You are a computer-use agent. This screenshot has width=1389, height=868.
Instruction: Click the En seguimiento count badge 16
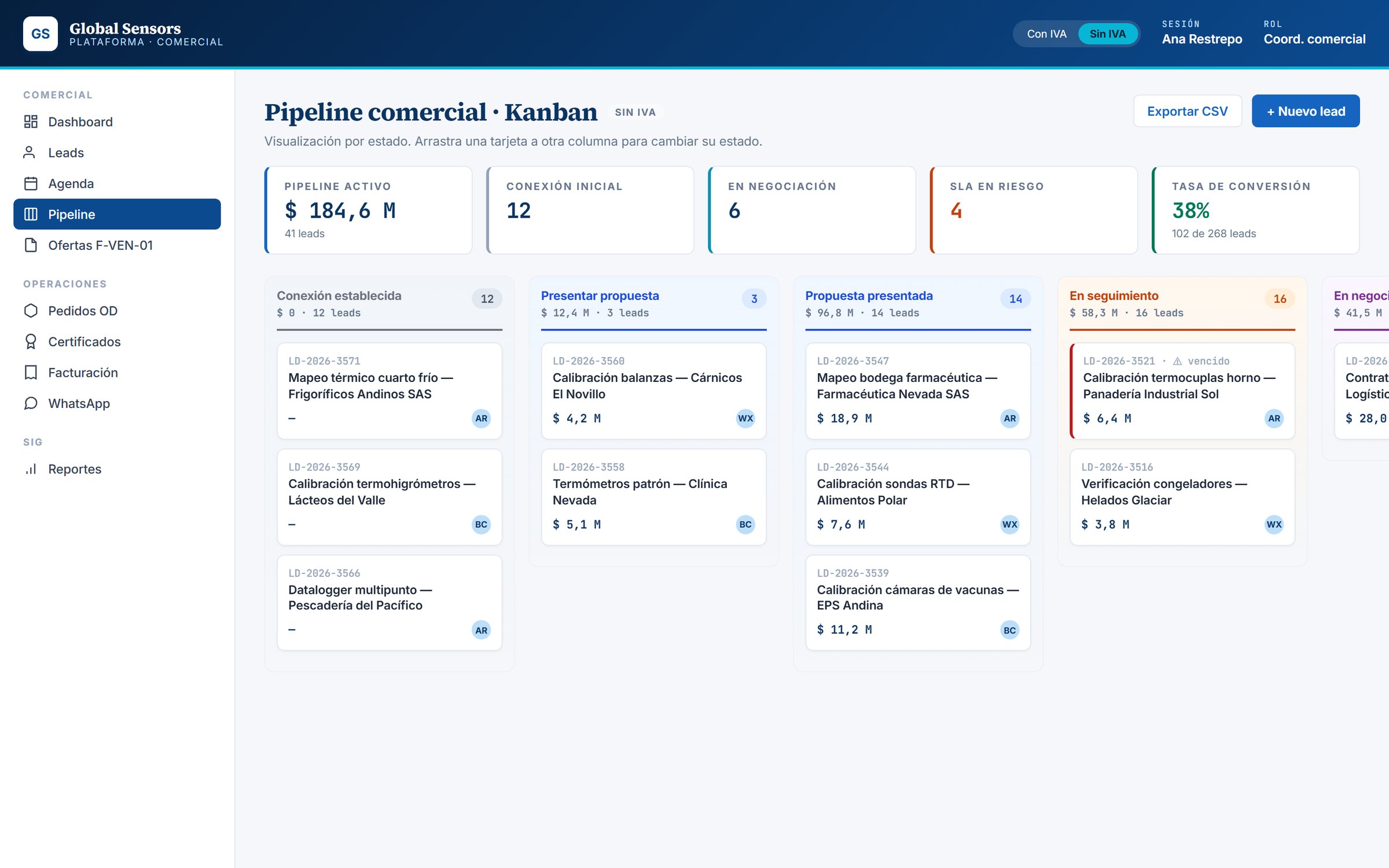1280,299
